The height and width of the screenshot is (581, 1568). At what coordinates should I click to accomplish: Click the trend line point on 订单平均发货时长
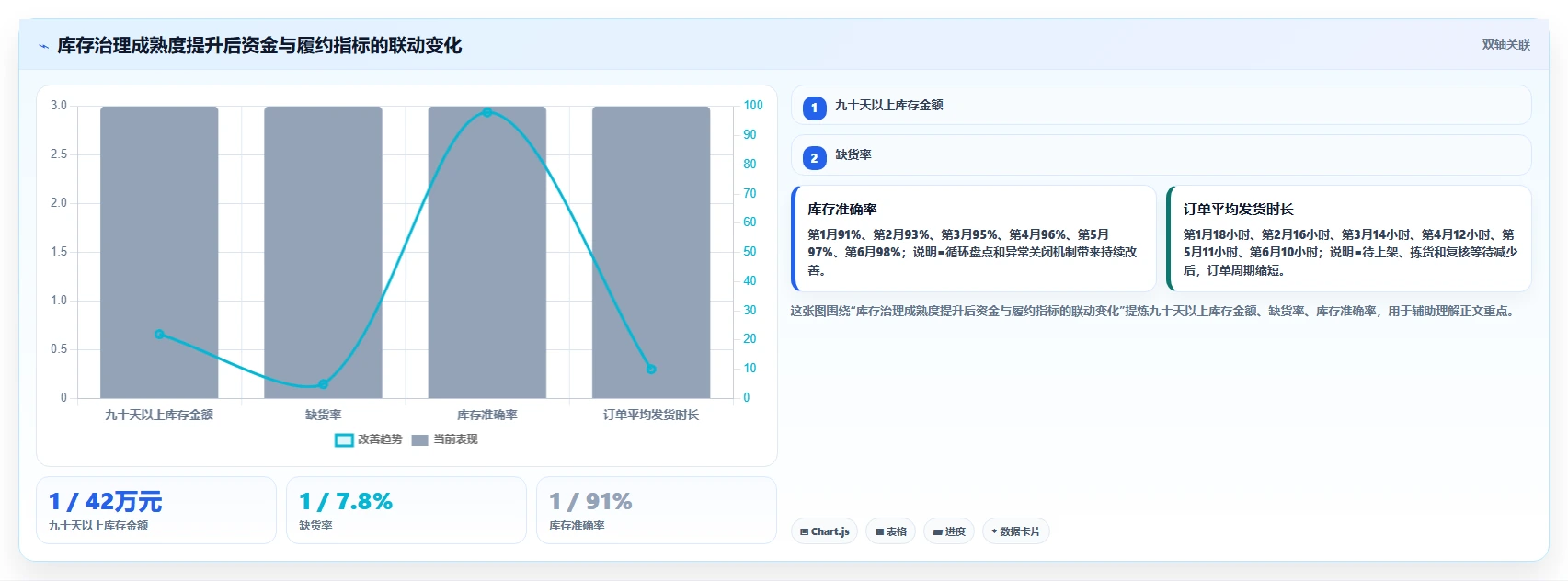(651, 370)
